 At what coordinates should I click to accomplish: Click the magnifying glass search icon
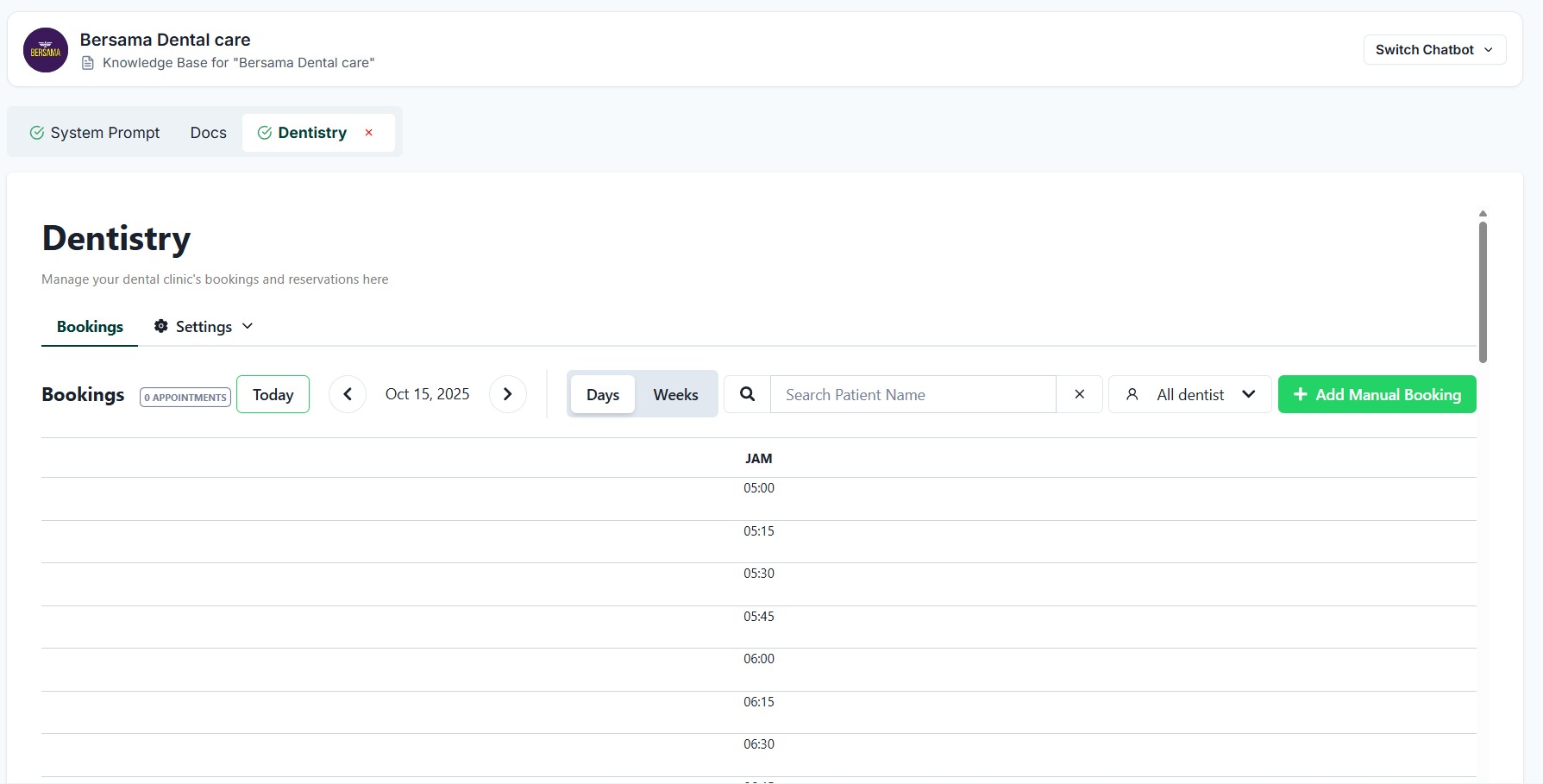[747, 394]
